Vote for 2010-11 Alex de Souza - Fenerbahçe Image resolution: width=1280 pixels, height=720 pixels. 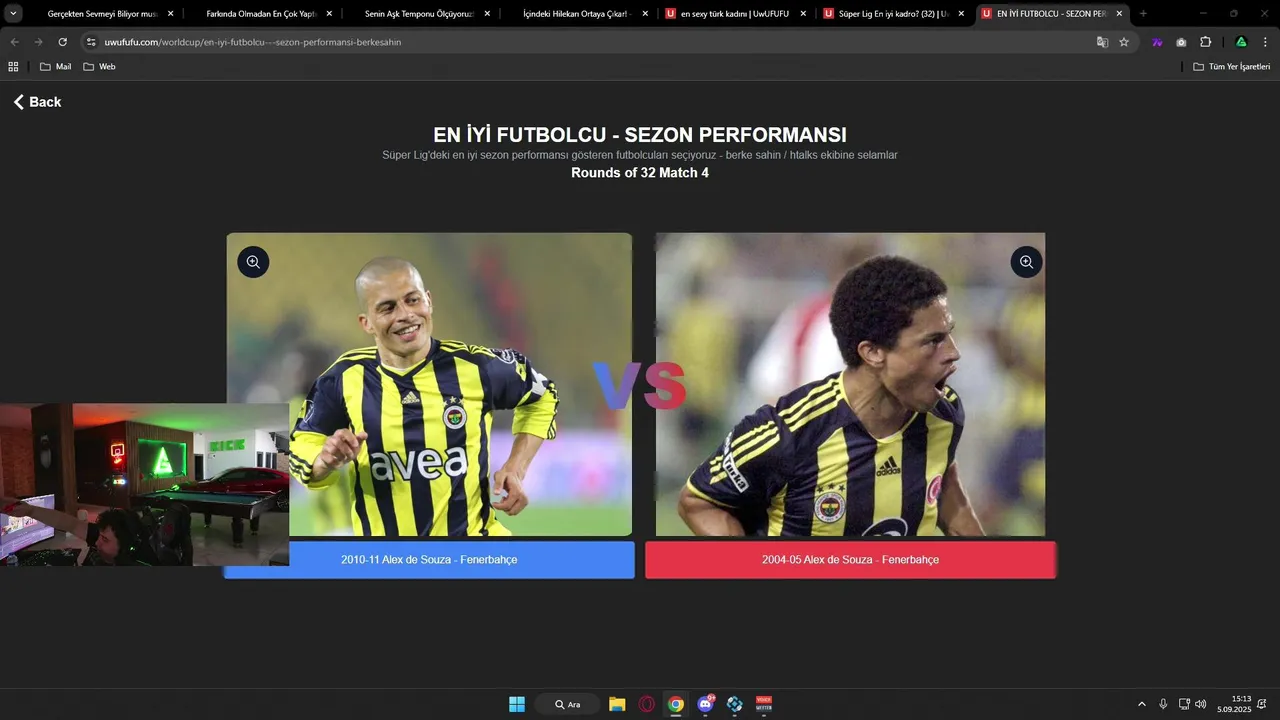429,560
